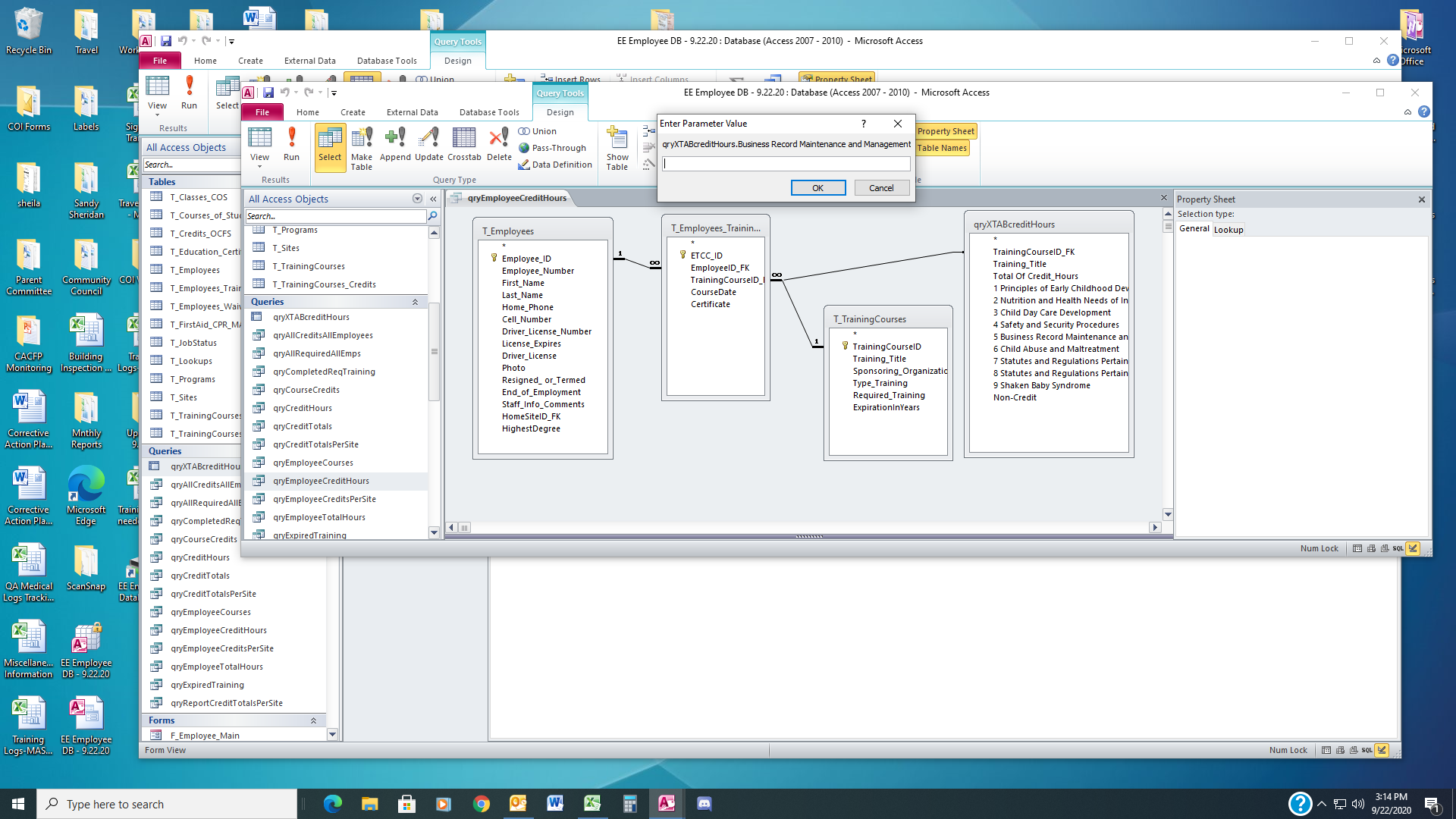Switch to the Lookup tab
The image size is (1456, 819).
tap(1228, 230)
